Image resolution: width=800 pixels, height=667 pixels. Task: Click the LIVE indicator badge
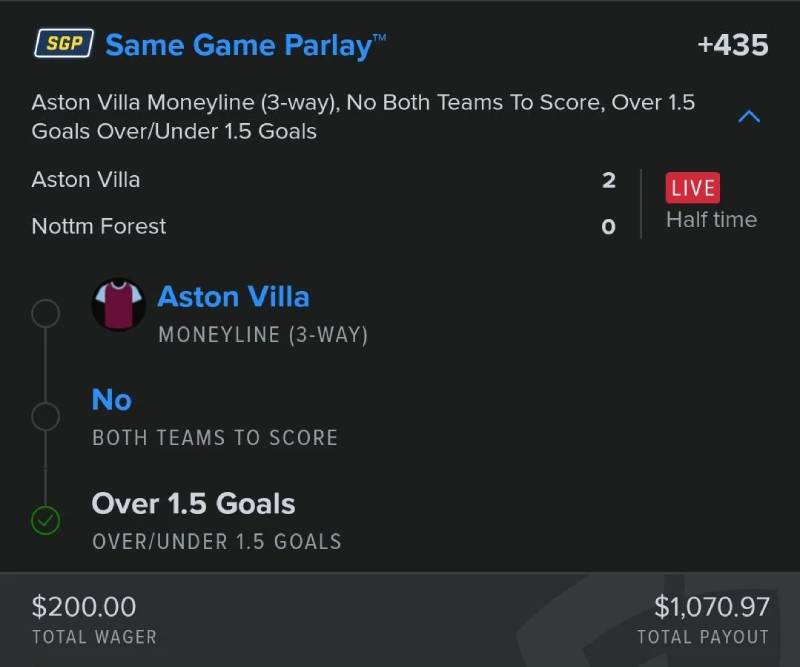692,188
